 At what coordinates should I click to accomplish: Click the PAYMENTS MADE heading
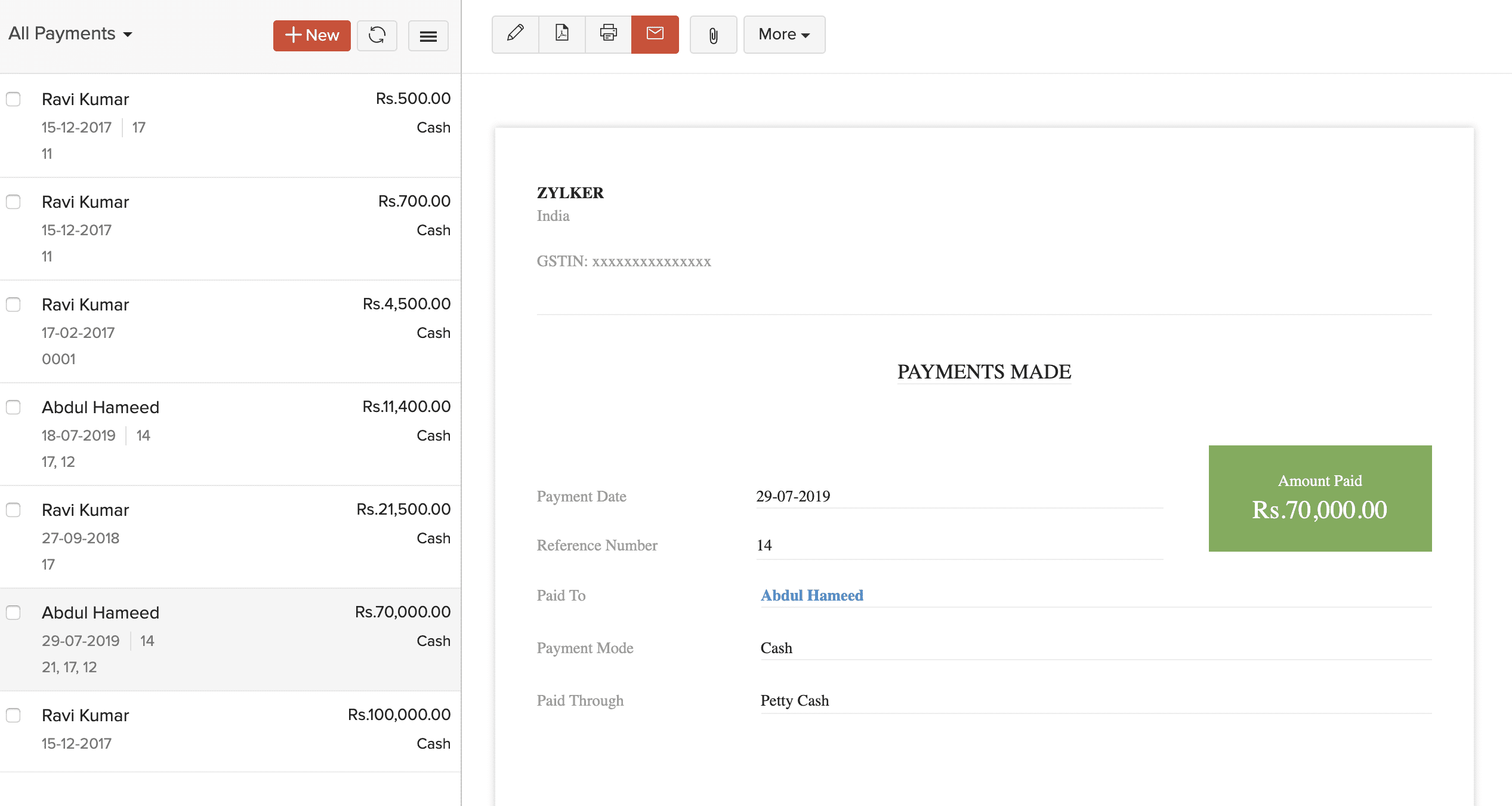983,372
